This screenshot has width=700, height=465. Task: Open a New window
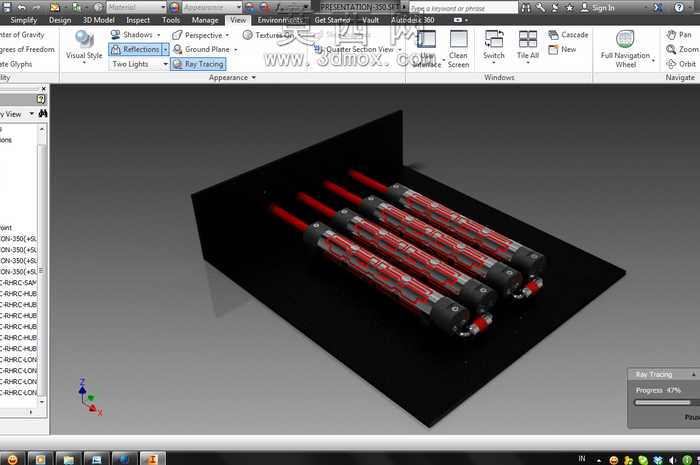tap(562, 49)
